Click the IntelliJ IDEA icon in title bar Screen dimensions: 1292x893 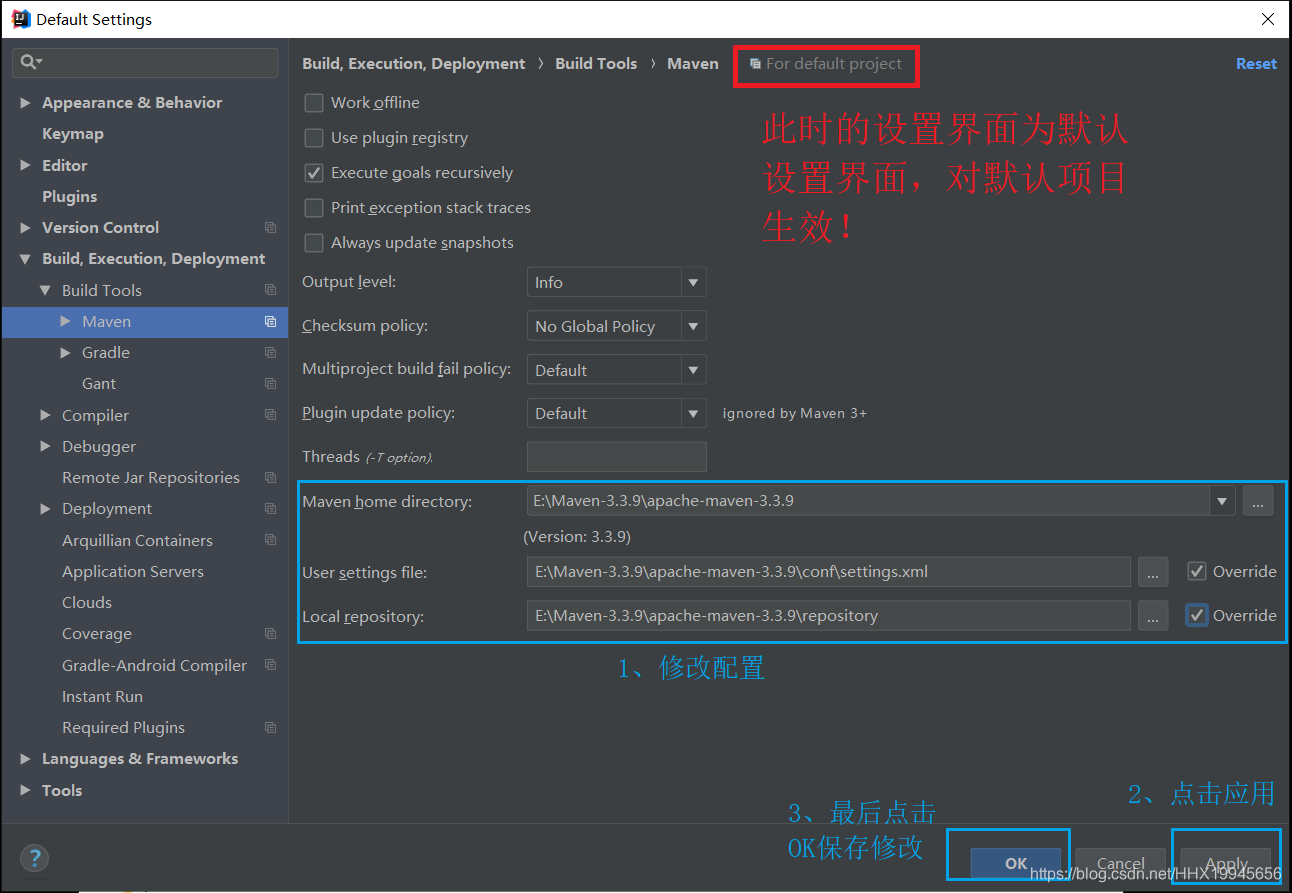20,18
